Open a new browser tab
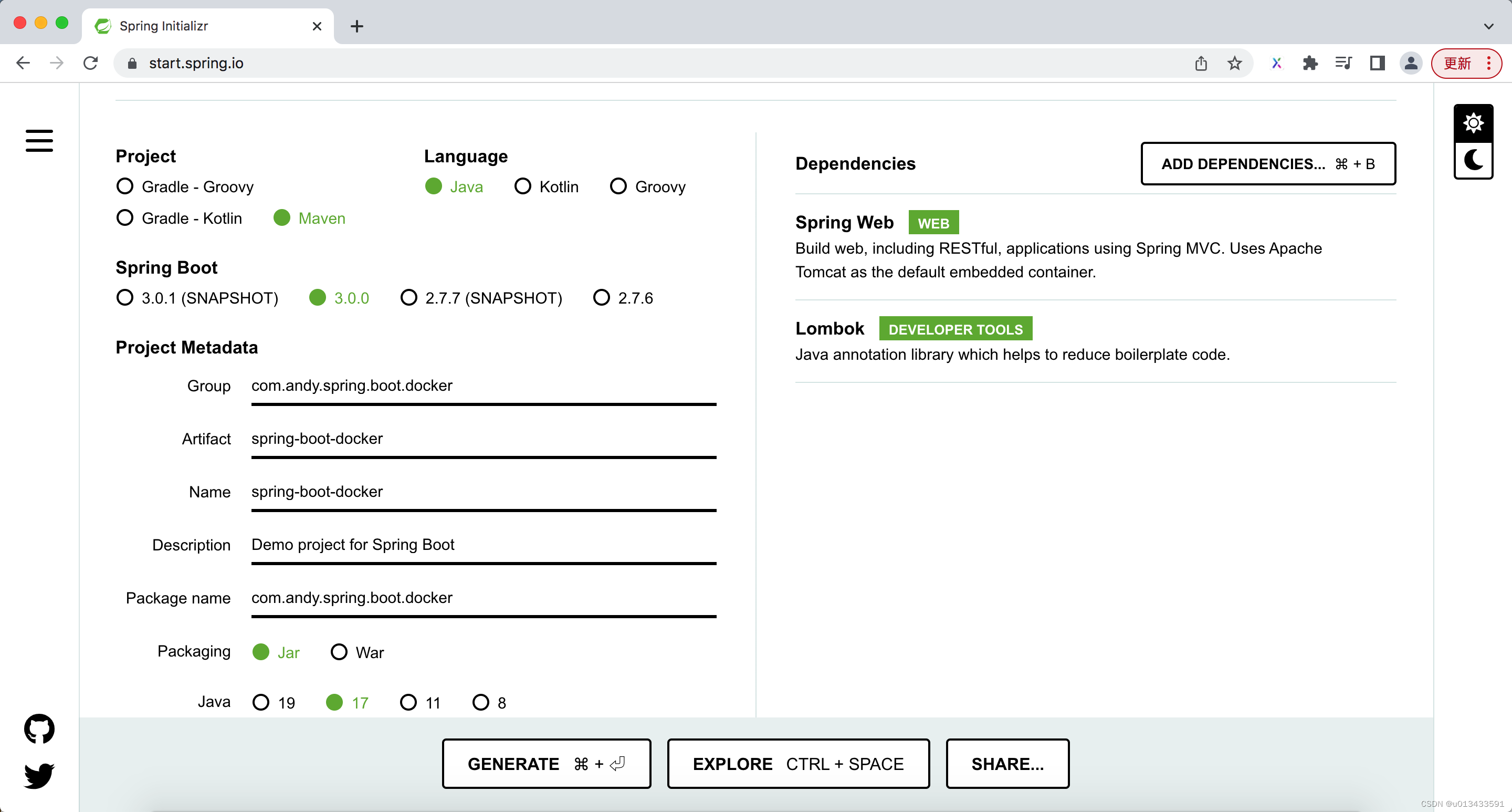This screenshot has height=812, width=1512. pos(357,26)
